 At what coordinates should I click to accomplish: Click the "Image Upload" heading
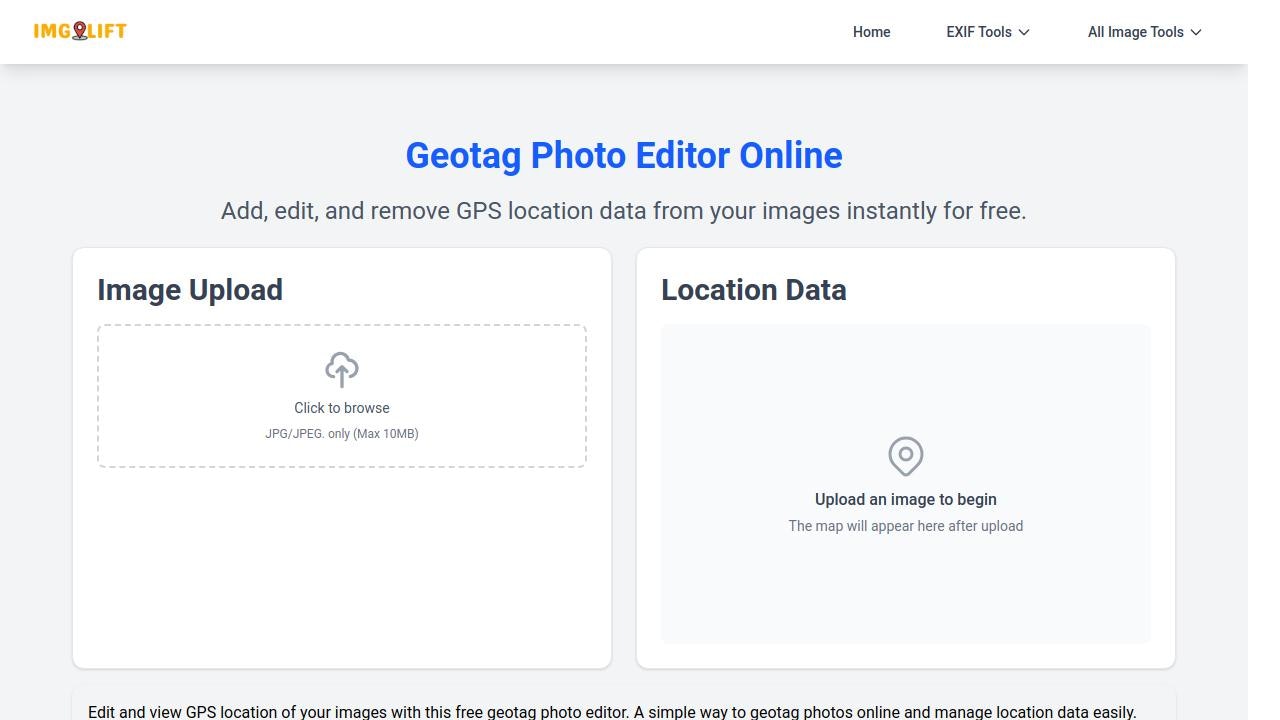190,290
